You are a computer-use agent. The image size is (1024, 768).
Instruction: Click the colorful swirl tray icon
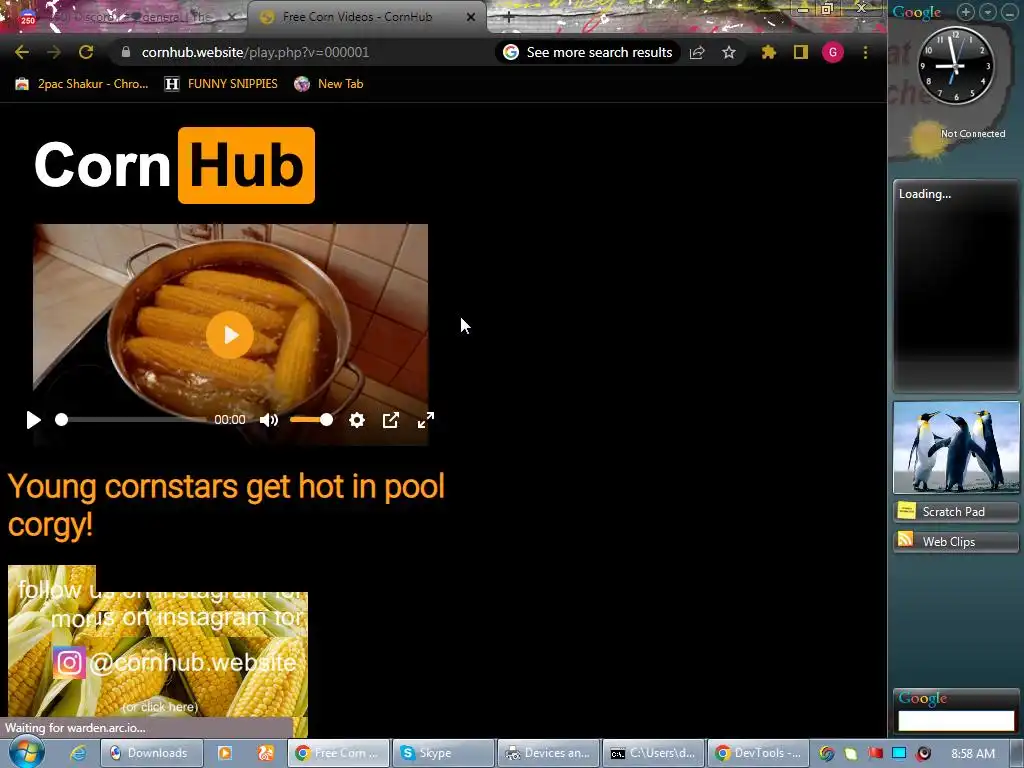click(827, 754)
